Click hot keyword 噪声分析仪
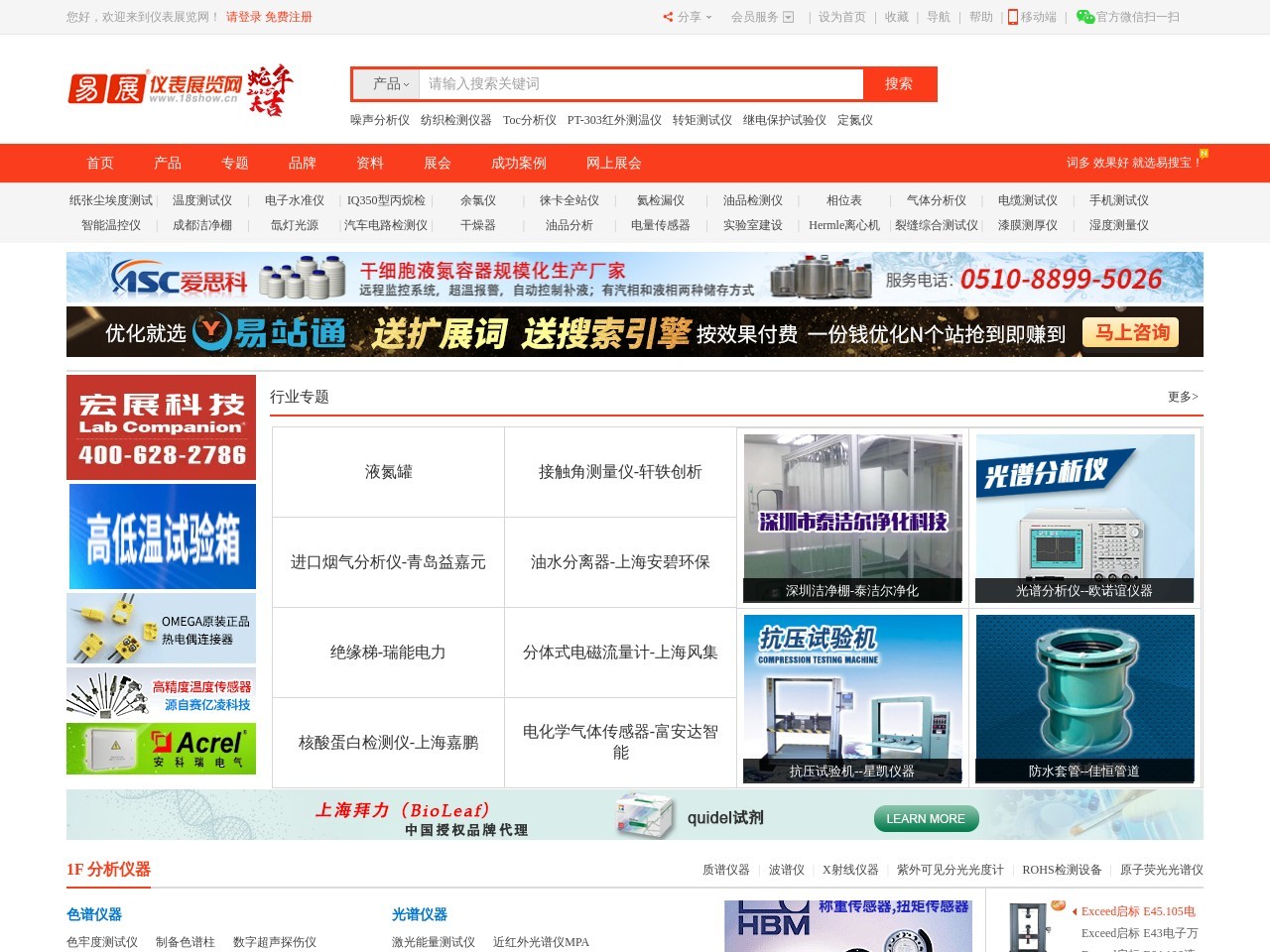 tap(380, 120)
